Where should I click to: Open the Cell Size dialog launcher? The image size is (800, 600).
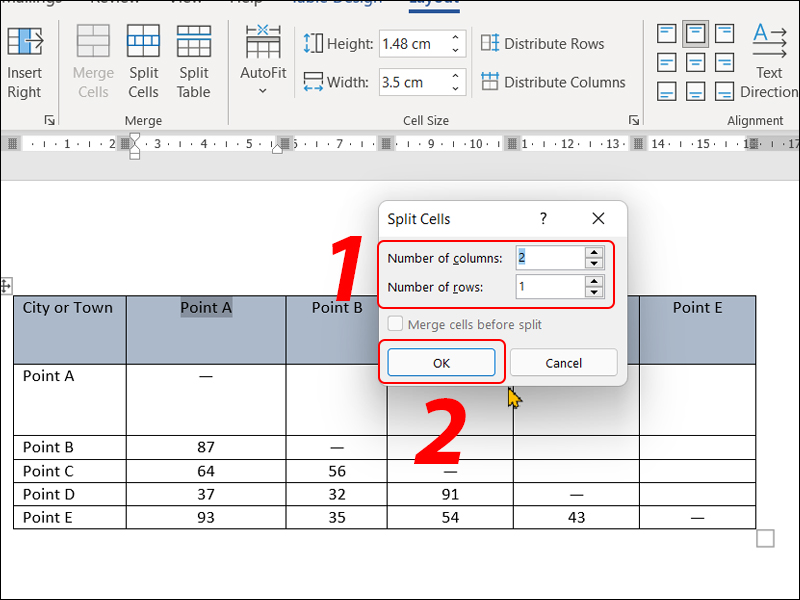633,120
